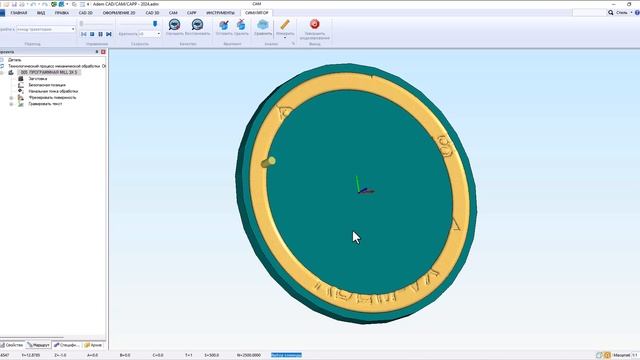Expand Гравировать текст node
The width and height of the screenshot is (640, 360).
click(x=11, y=104)
